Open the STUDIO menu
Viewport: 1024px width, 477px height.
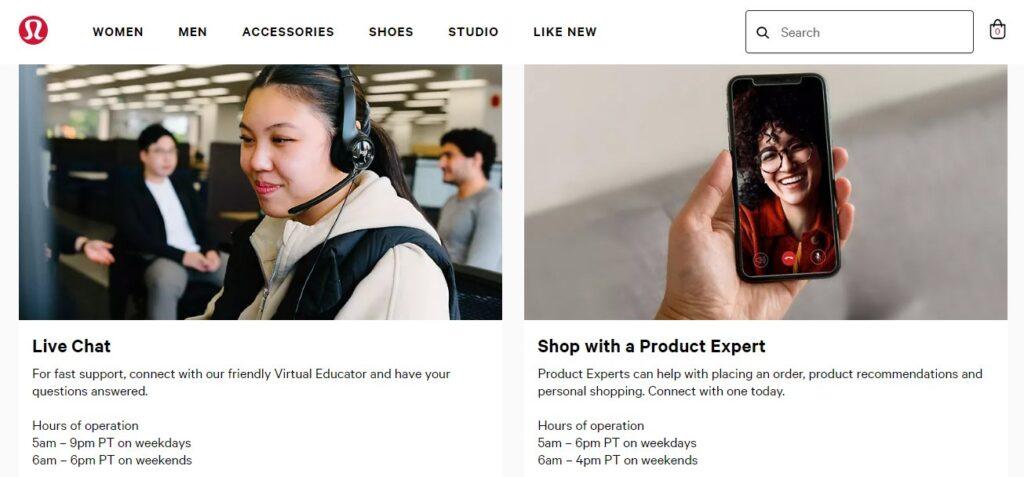(473, 31)
